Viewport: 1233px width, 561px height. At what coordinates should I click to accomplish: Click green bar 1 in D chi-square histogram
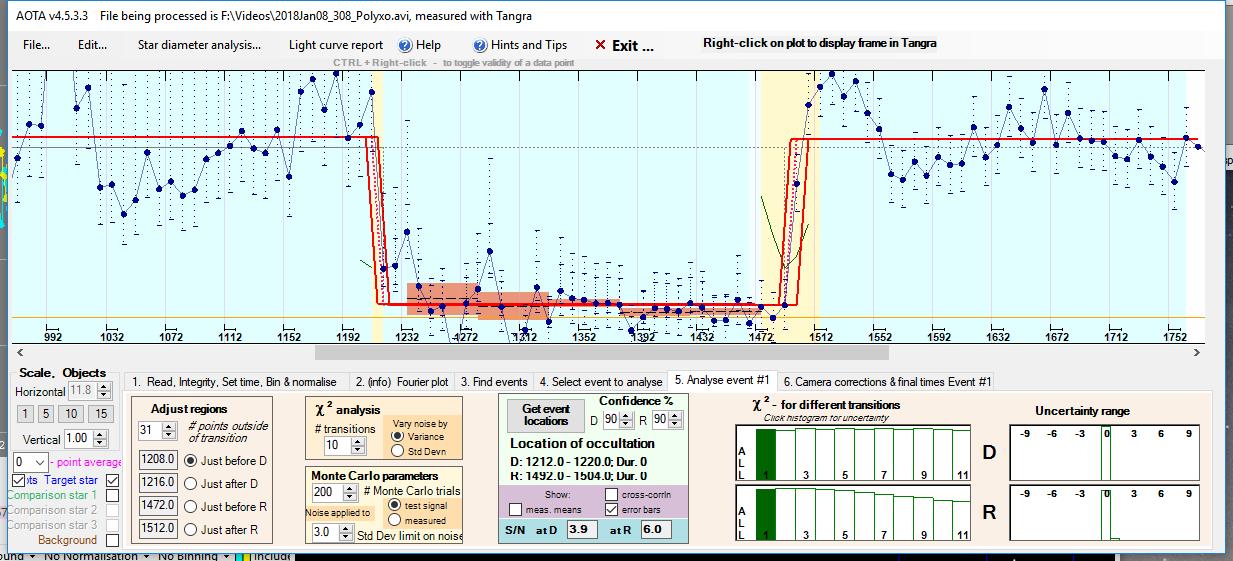click(765, 453)
